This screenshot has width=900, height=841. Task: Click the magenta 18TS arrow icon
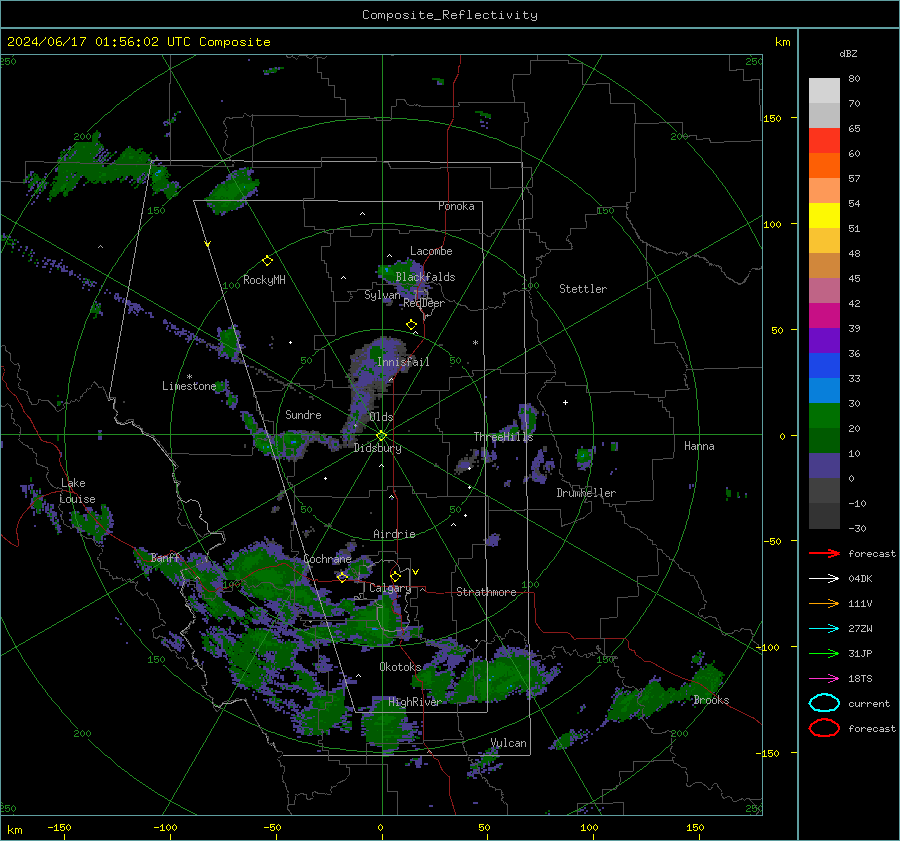point(824,679)
